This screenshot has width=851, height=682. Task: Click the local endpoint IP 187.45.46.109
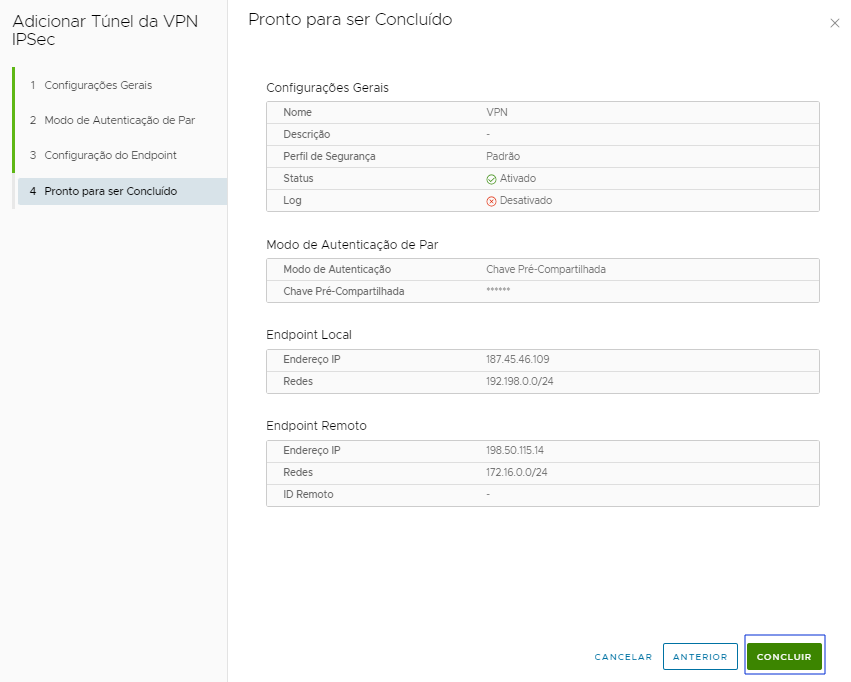coord(517,359)
